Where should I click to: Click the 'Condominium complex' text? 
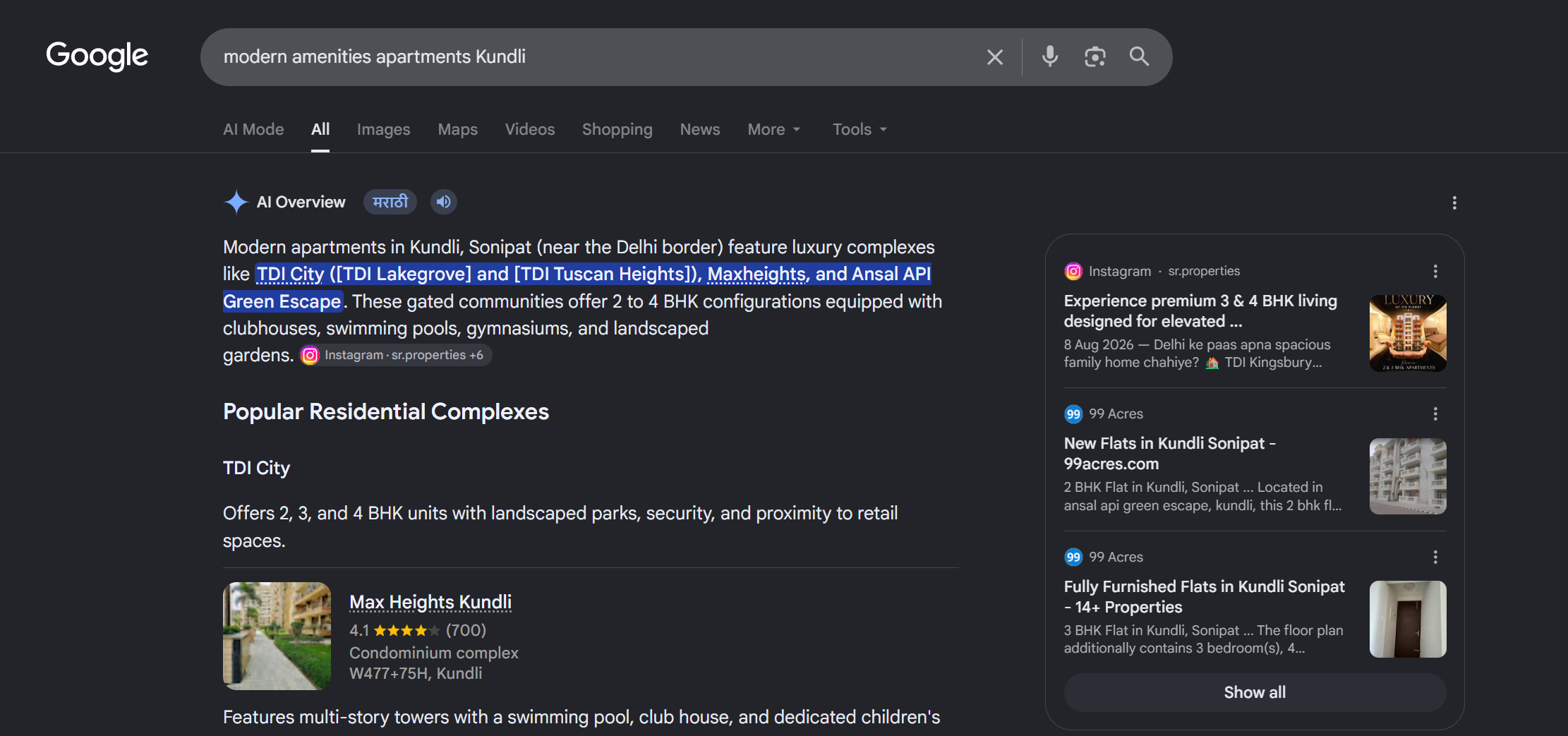tap(434, 653)
